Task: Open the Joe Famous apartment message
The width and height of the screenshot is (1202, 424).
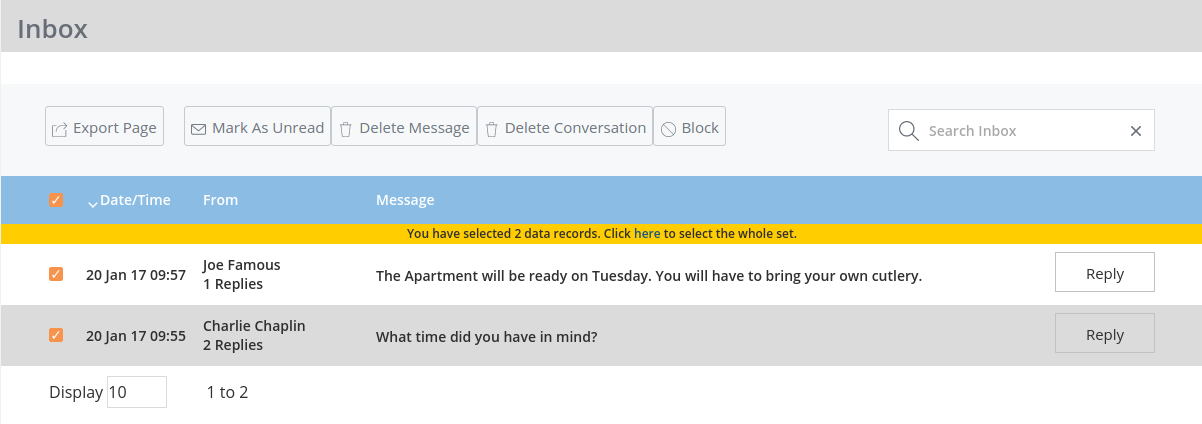Action: tap(648, 275)
